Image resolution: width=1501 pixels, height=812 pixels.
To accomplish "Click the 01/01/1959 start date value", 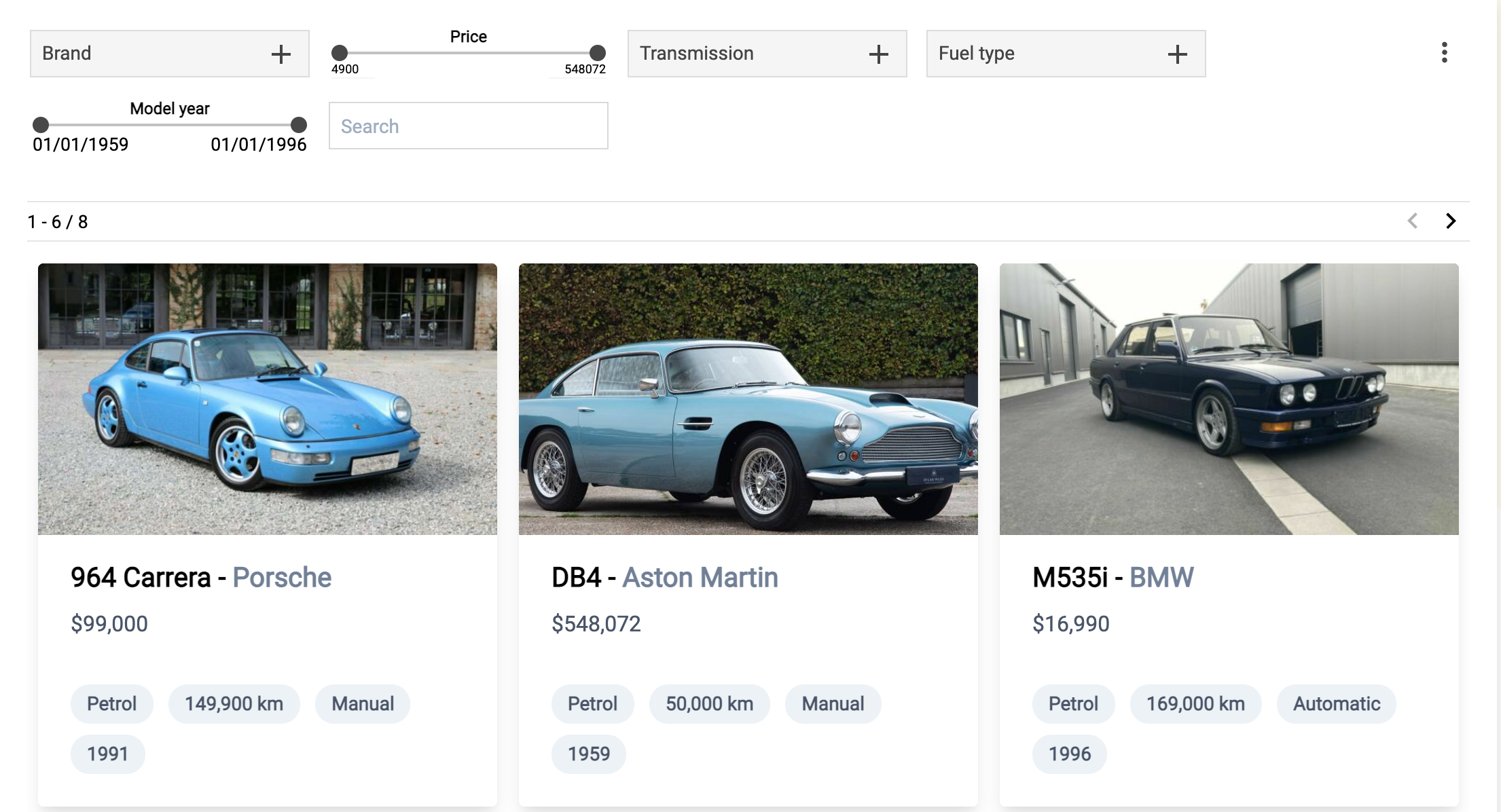I will 81,145.
